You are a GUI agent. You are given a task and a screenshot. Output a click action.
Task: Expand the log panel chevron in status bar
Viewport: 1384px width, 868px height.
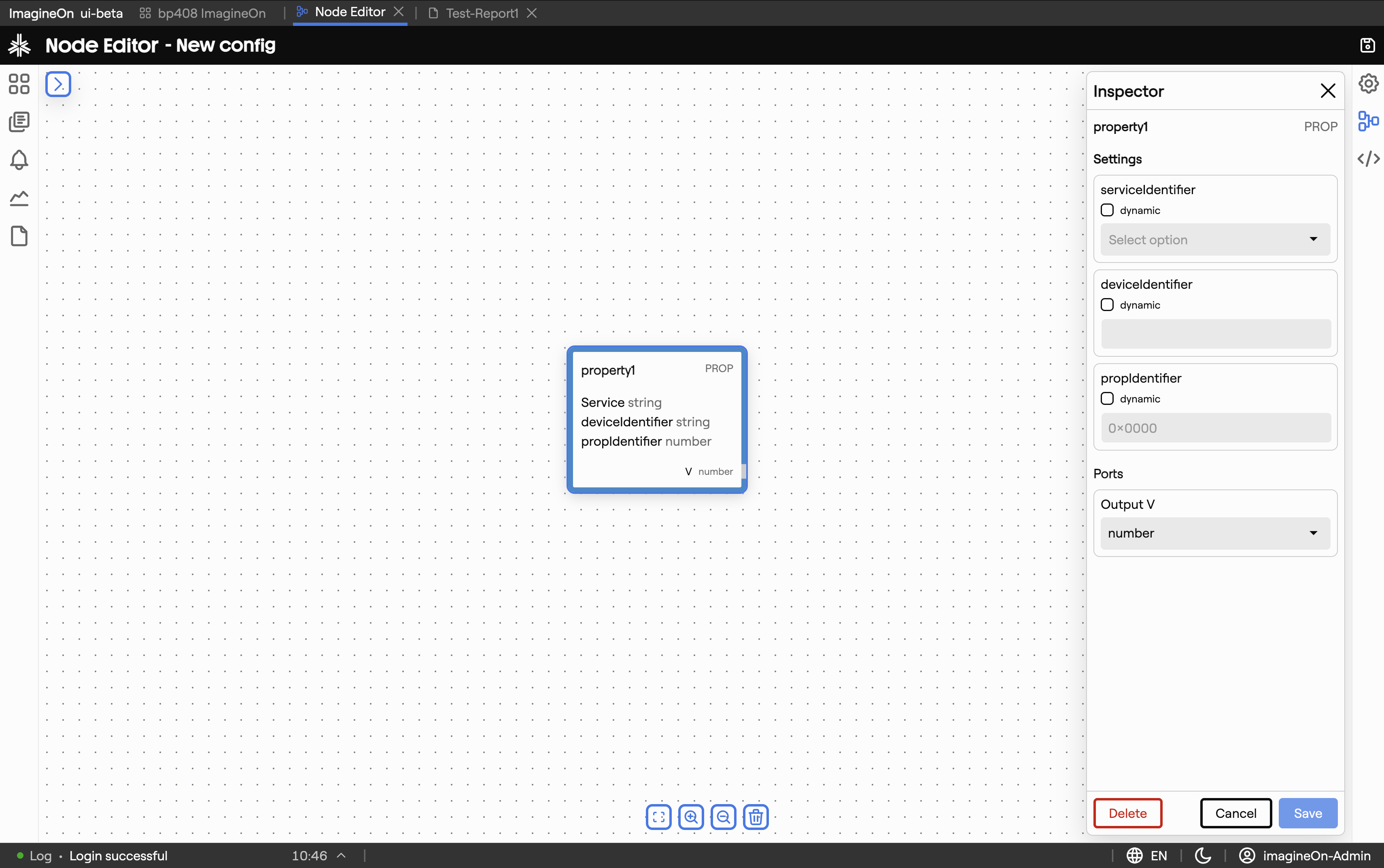click(342, 855)
